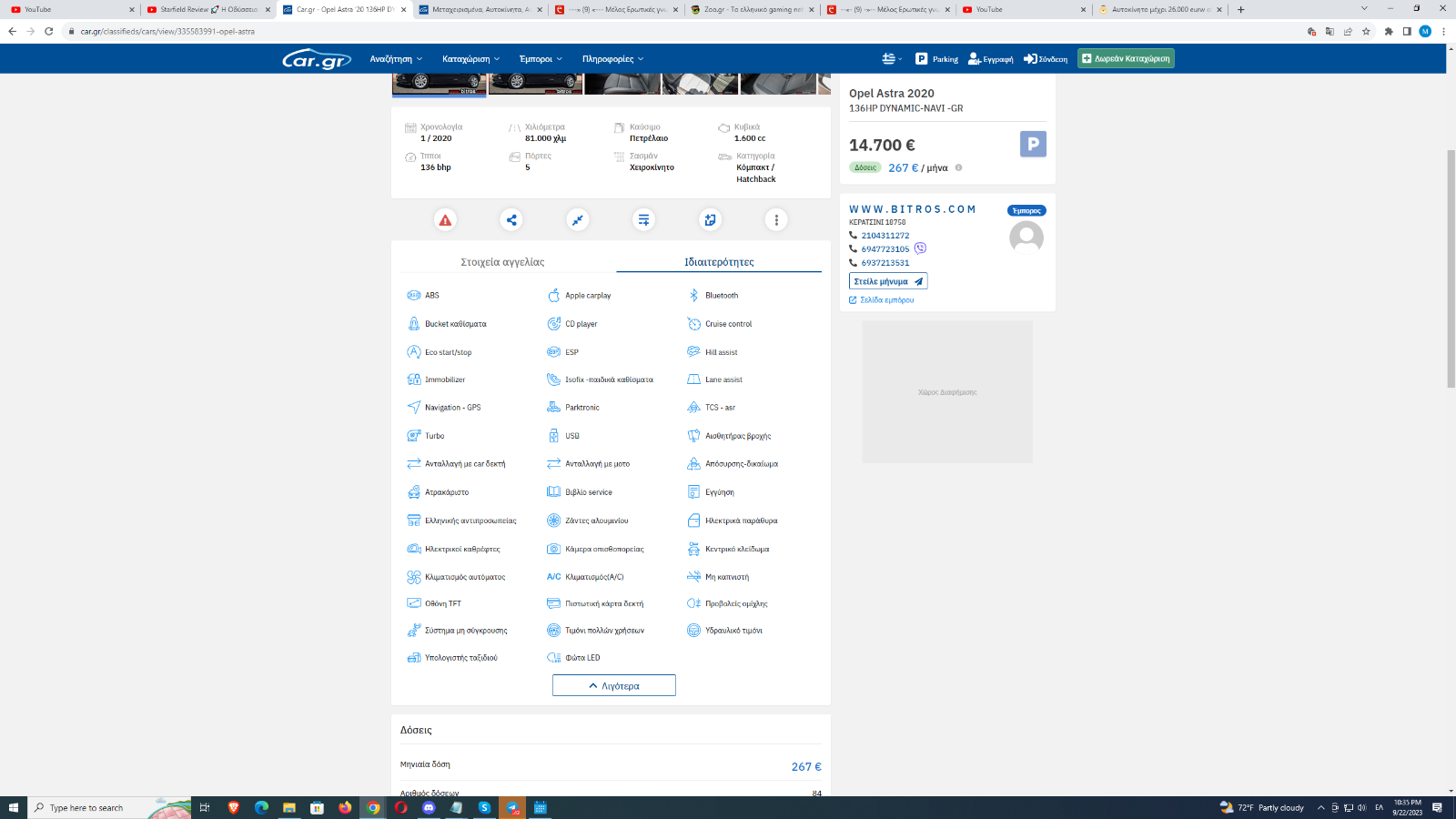Click the compare arrows icon
This screenshot has height=819, width=1456.
(578, 219)
